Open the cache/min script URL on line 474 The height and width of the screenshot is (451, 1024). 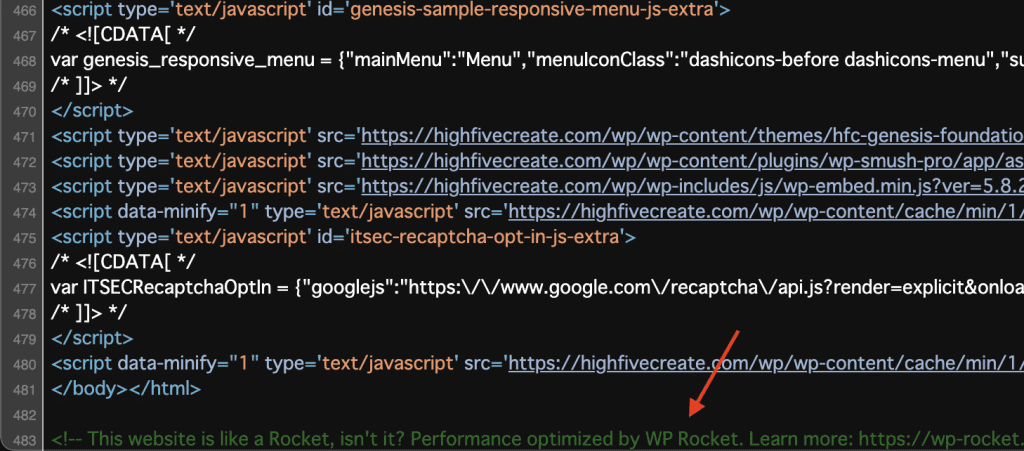[x=766, y=212]
